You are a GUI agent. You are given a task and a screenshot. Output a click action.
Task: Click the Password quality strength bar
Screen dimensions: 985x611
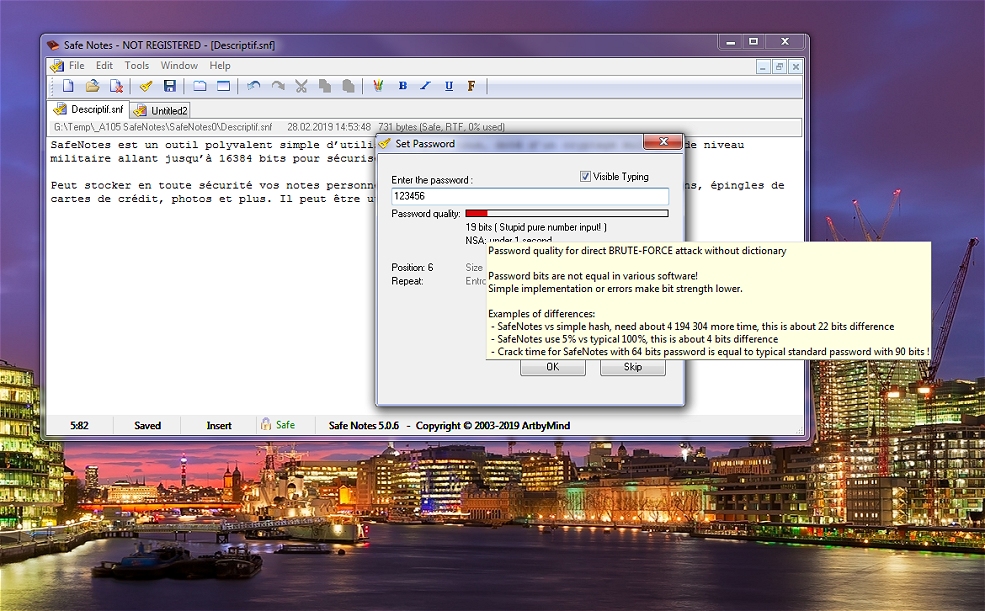coord(567,214)
